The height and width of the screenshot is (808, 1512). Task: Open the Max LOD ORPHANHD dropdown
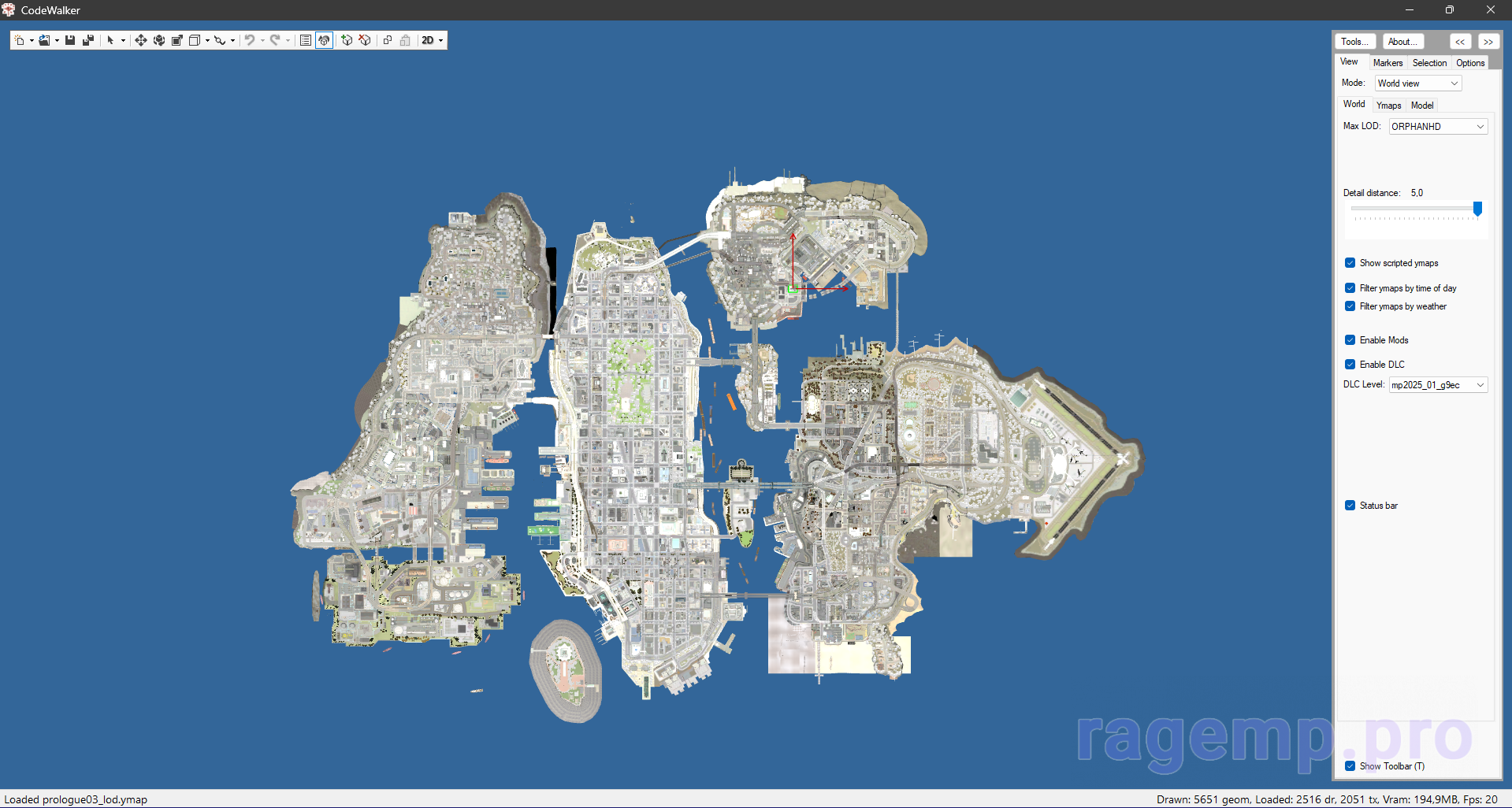[1438, 126]
